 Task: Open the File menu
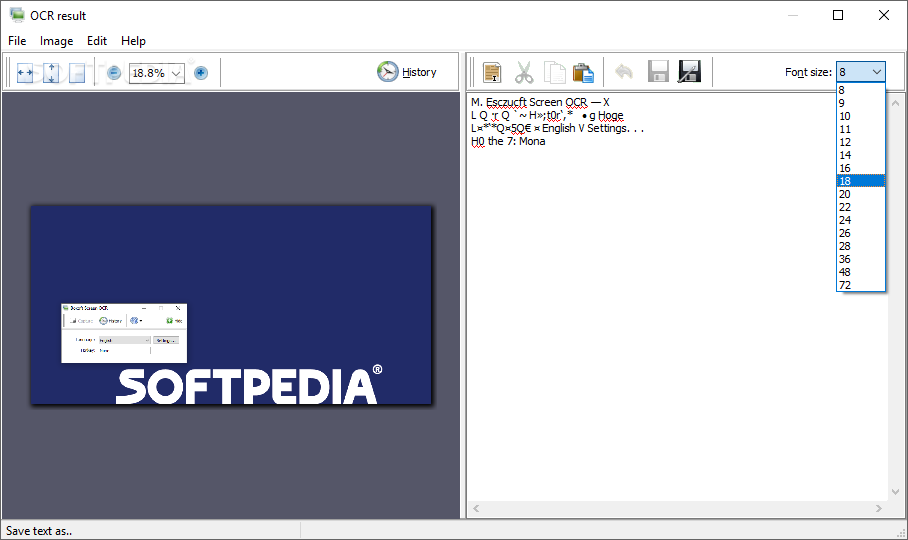17,41
